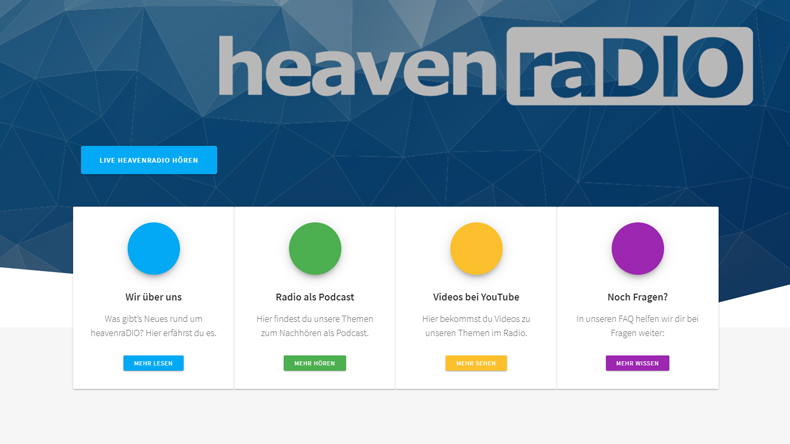Select the heading Radio als Podcast

315,297
